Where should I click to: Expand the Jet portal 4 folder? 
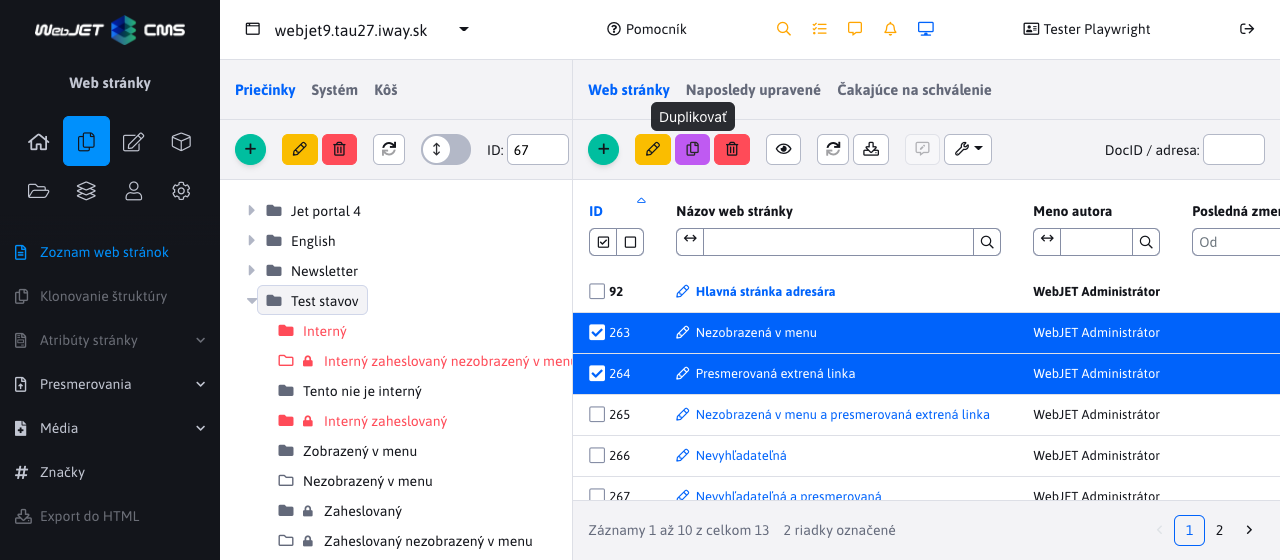pyautogui.click(x=252, y=211)
